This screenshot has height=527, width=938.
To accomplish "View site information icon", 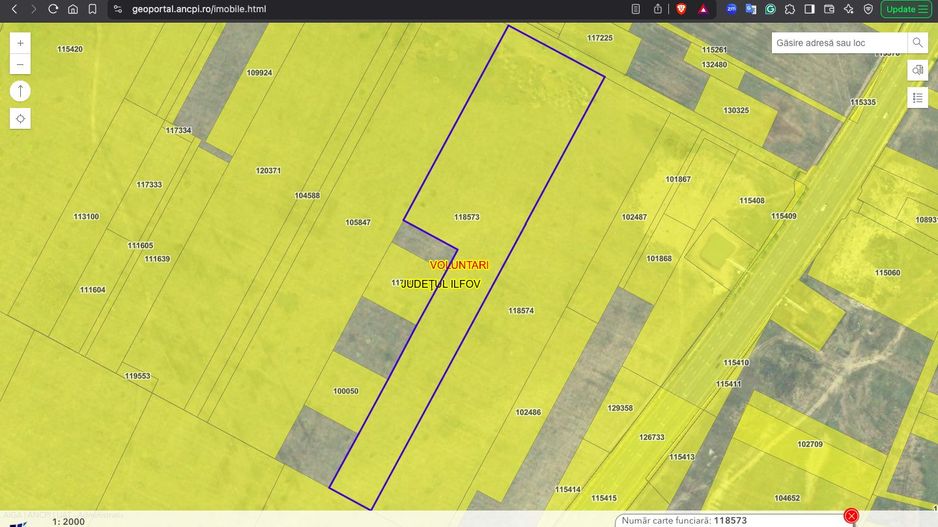I will point(118,9).
